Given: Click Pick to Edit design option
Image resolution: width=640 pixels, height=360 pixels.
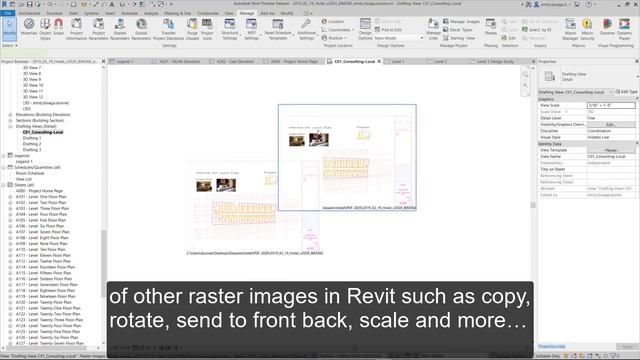Looking at the screenshot, I should tap(388, 30).
